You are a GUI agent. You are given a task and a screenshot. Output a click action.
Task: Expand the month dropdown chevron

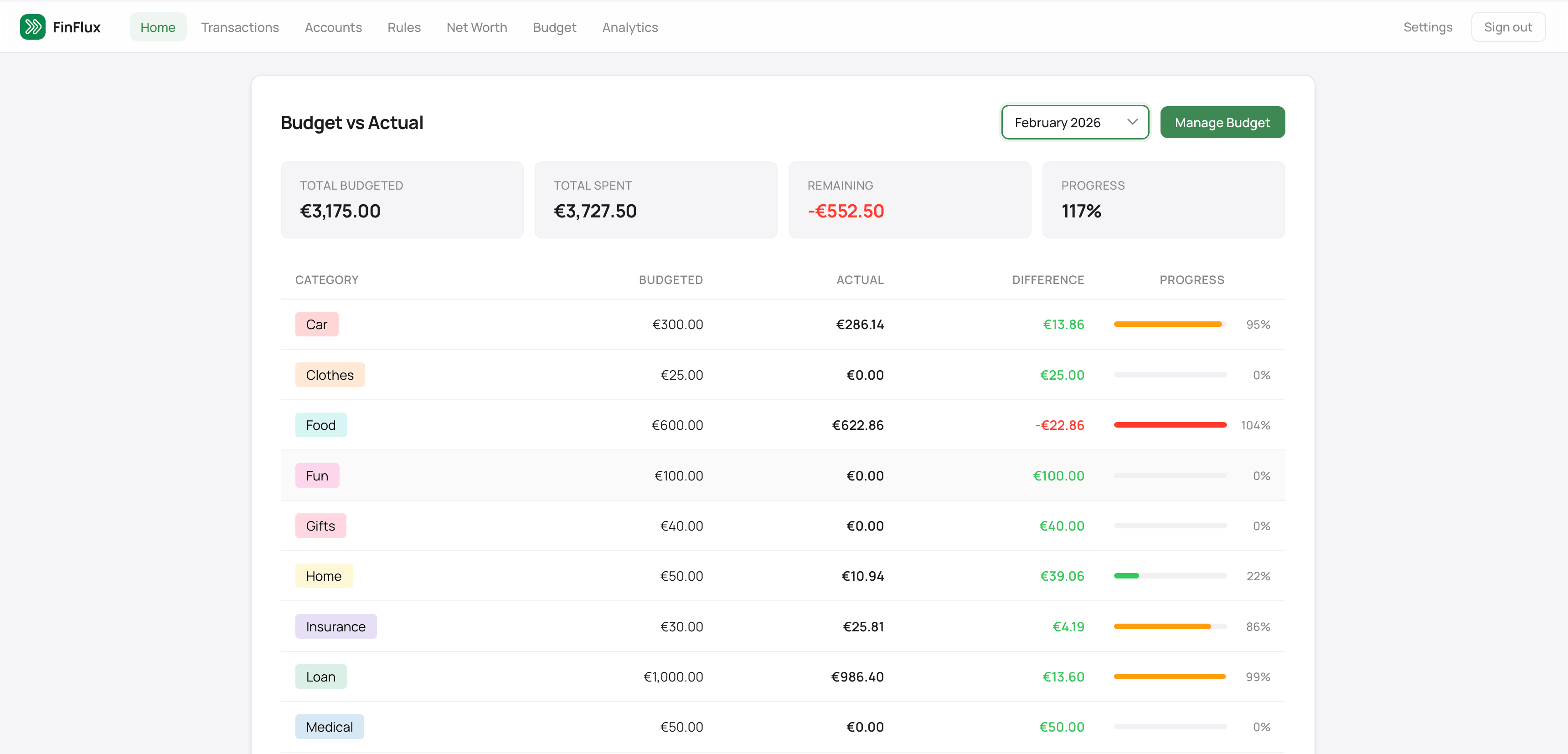point(1132,122)
